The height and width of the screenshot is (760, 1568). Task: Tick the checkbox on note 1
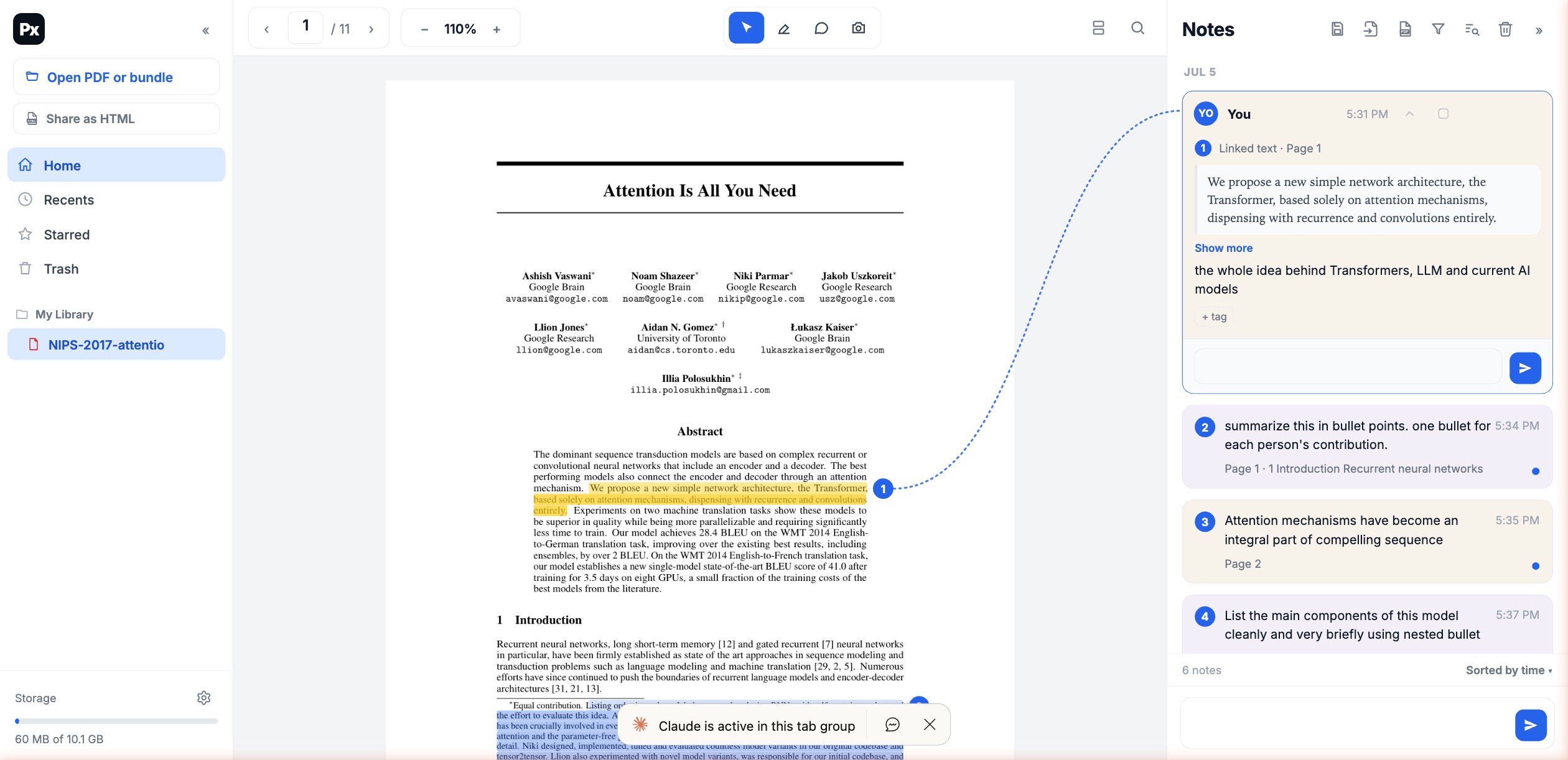(x=1443, y=114)
